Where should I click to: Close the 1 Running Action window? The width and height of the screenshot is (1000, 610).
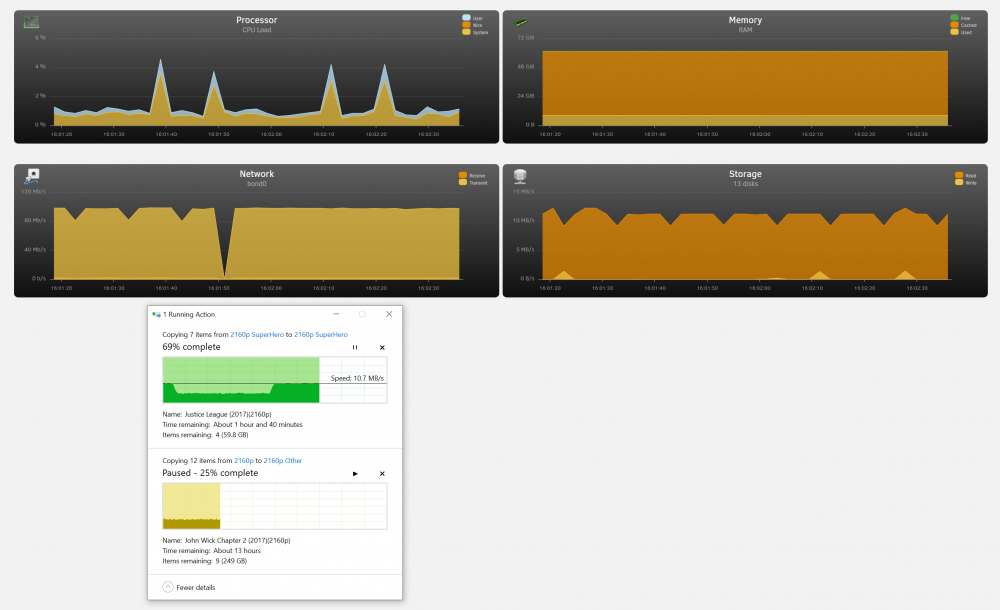pos(389,314)
